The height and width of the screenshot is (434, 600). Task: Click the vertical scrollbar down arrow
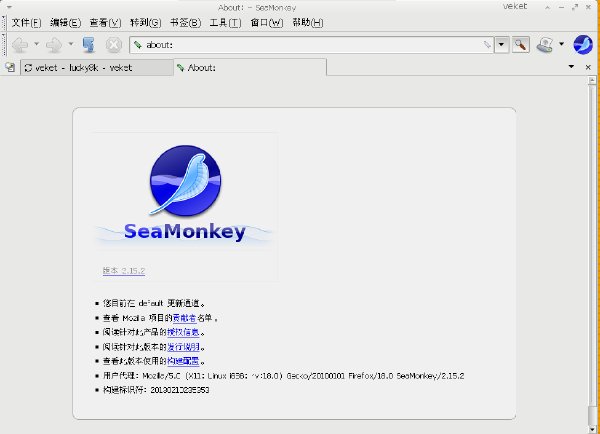coord(592,429)
